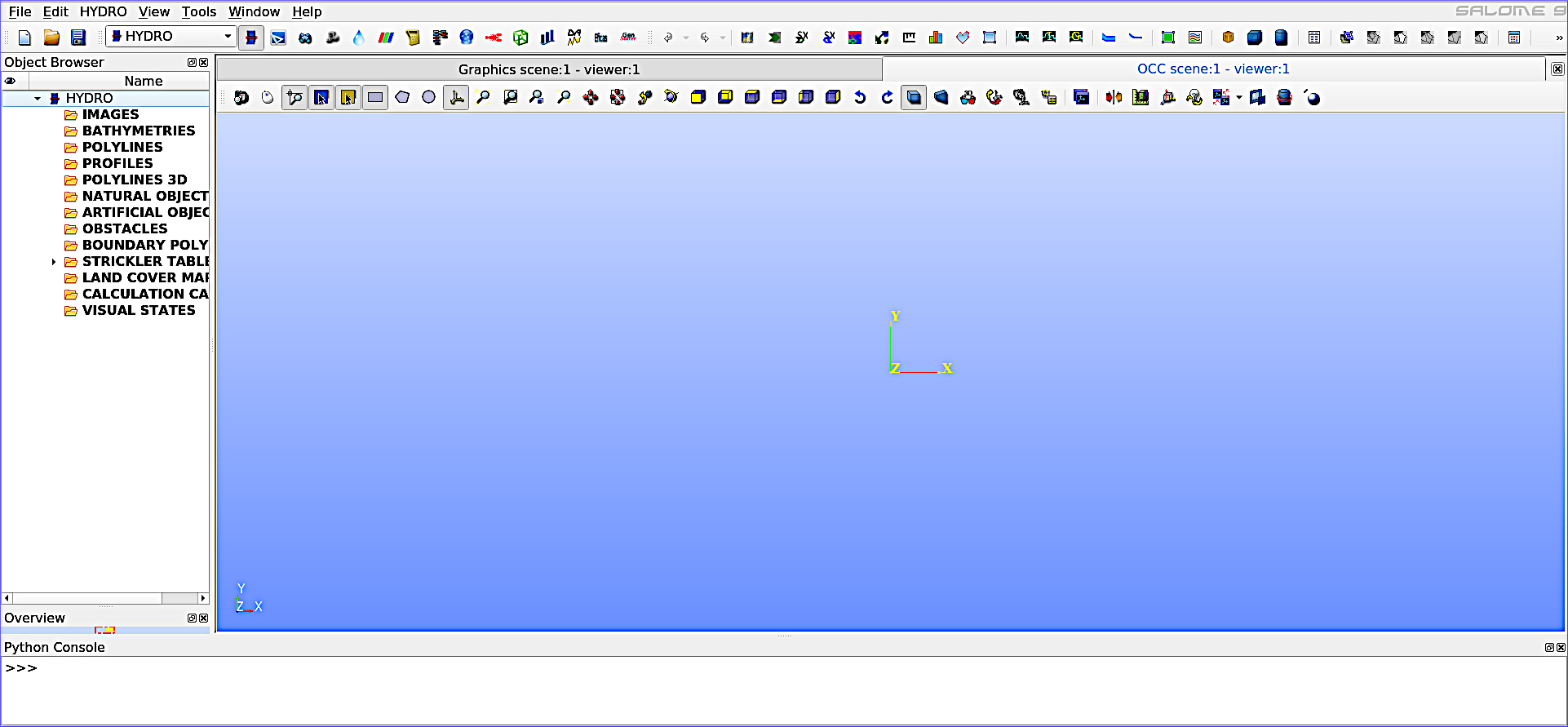This screenshot has height=727, width=1568.
Task: Open the Tools menu
Action: 198,11
